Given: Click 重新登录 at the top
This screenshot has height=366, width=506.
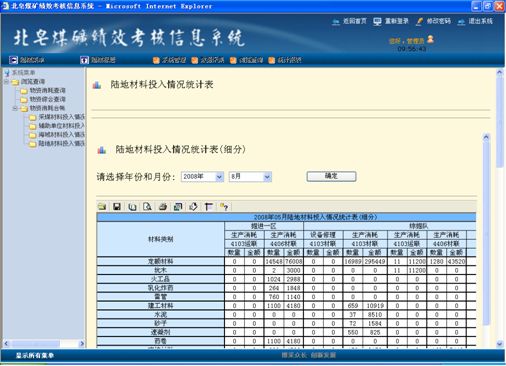Looking at the screenshot, I should [x=397, y=21].
